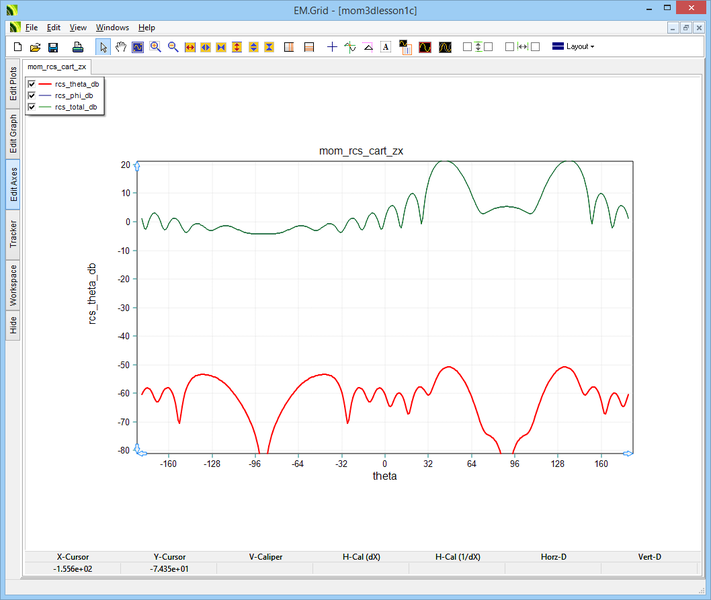The width and height of the screenshot is (711, 600).
Task: Click the zoom in magnifier icon
Action: [155, 47]
